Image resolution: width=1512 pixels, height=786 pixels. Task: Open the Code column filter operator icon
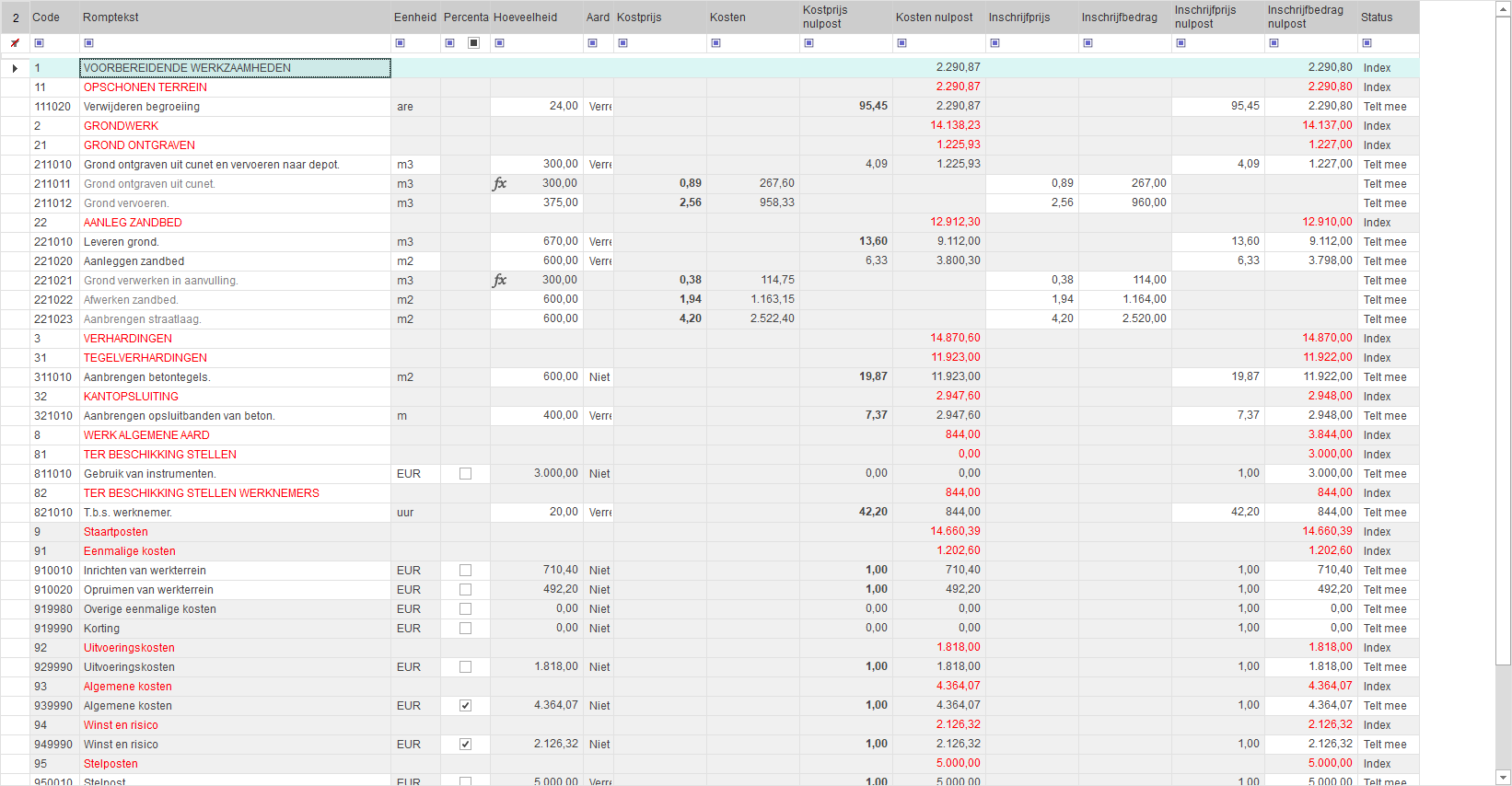tap(39, 43)
